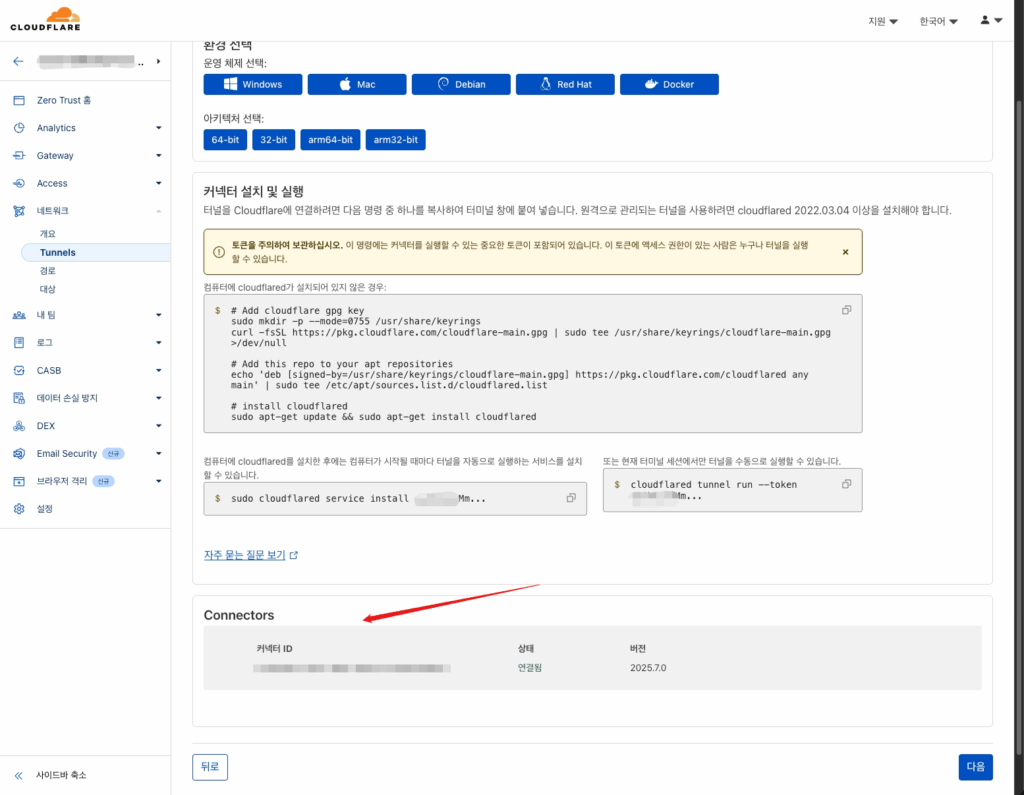Image resolution: width=1024 pixels, height=795 pixels.
Task: Click the Access icon in sidebar
Action: [x=19, y=184]
